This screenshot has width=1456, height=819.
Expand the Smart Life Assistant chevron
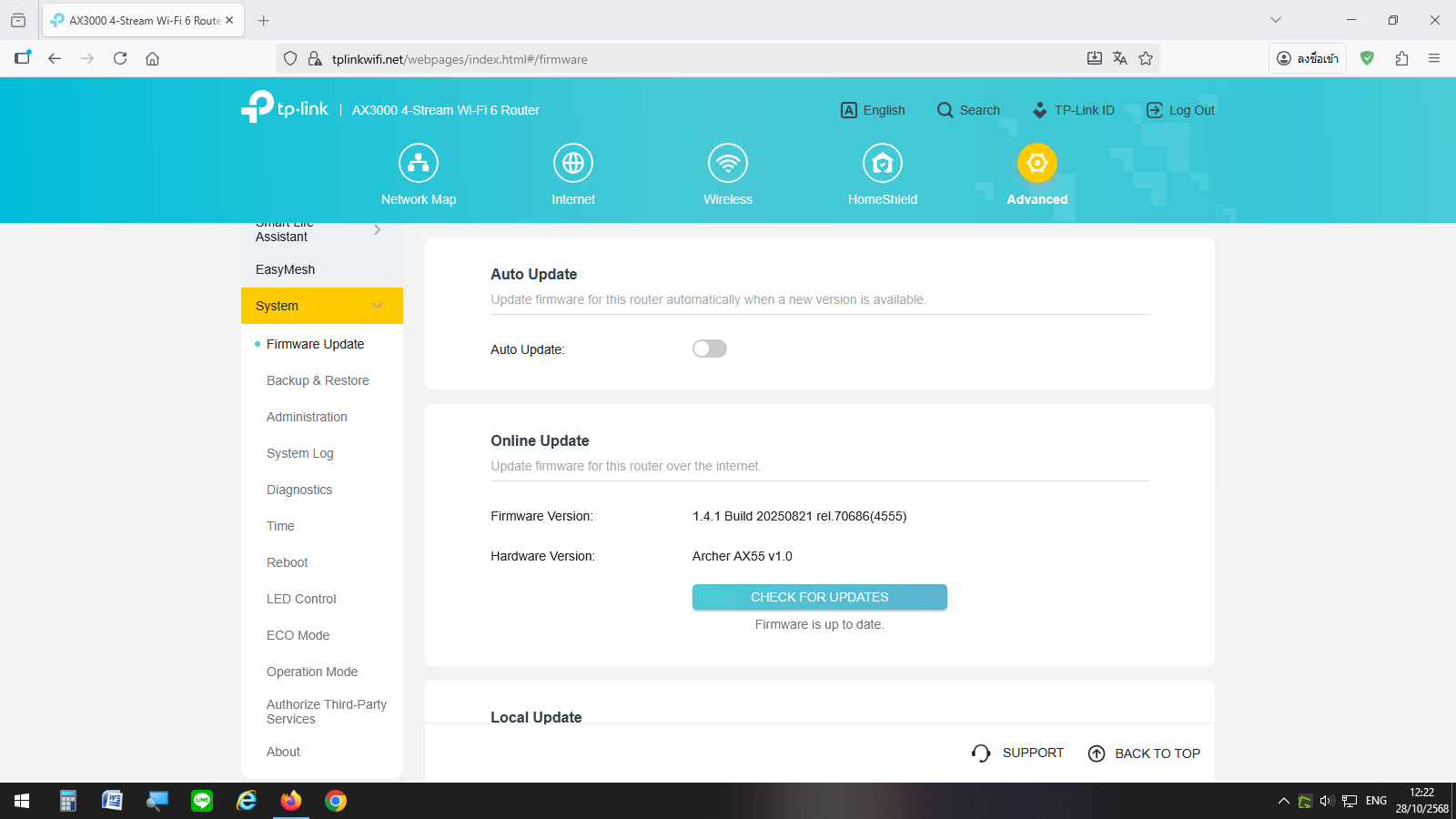click(377, 230)
